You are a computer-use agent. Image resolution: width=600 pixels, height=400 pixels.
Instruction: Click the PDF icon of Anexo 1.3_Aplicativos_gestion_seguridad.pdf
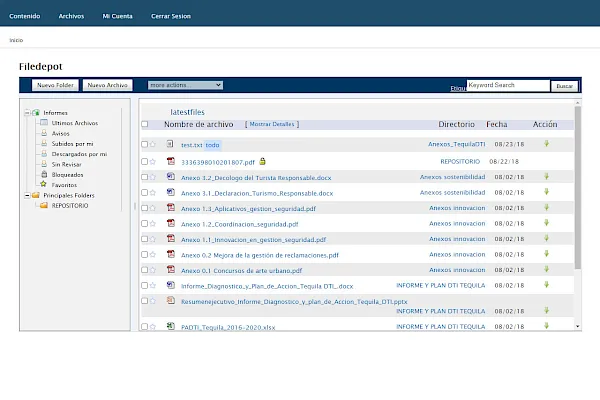(x=171, y=207)
